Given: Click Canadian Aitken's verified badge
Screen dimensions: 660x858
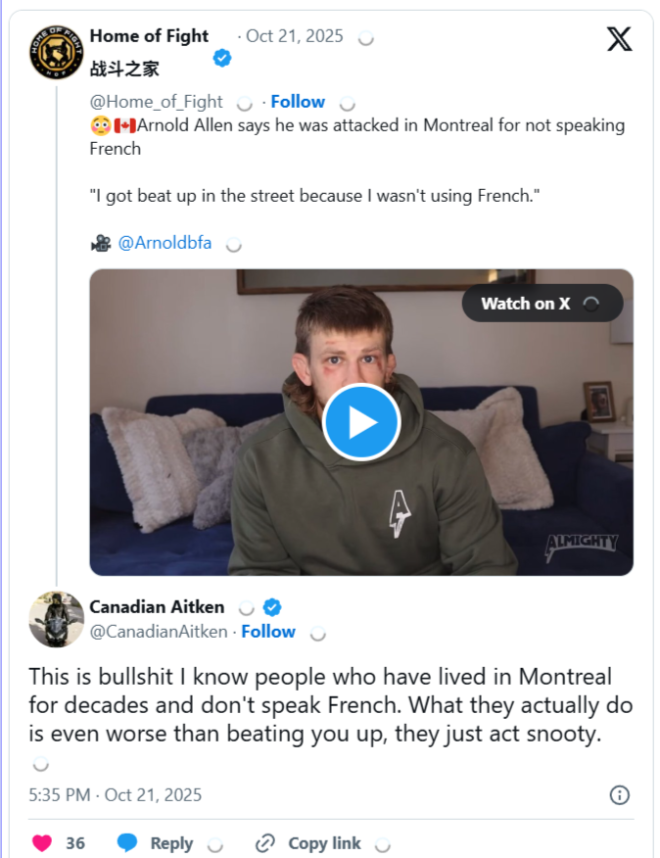Looking at the screenshot, I should [272, 607].
